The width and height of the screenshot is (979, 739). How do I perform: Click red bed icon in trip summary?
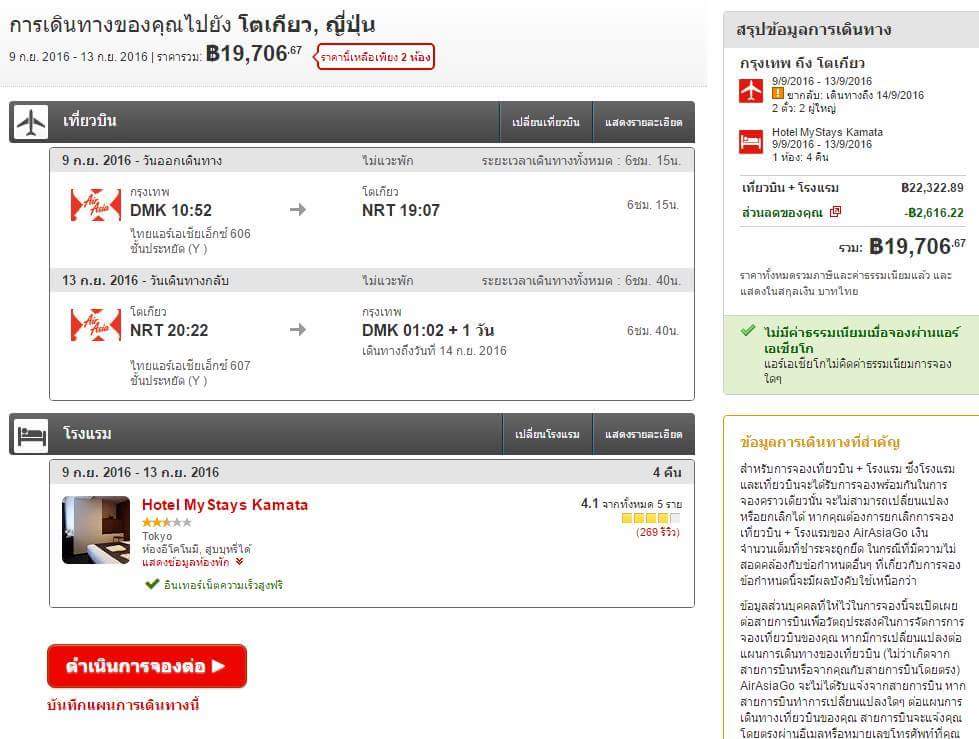coord(750,142)
